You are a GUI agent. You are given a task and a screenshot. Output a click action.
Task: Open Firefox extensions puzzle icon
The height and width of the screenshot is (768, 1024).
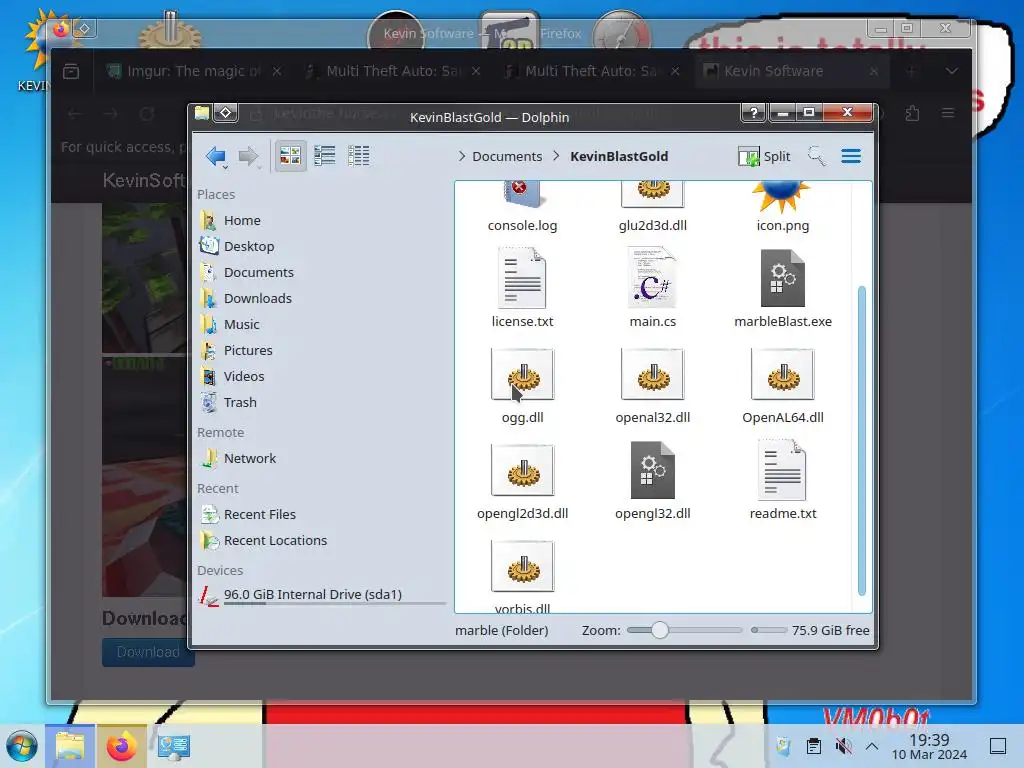912,114
